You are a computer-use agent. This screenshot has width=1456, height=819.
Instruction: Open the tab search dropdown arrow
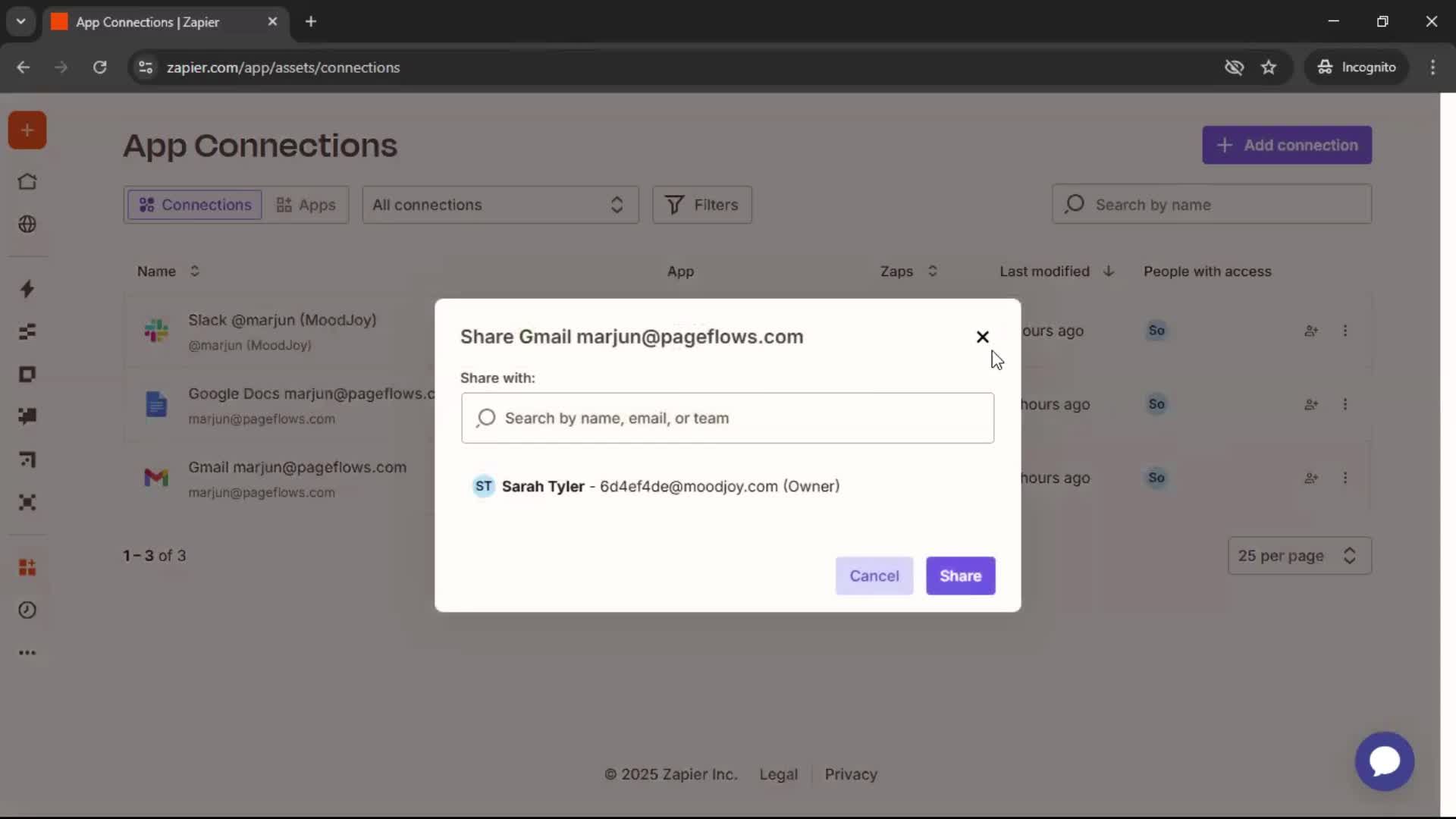point(21,22)
